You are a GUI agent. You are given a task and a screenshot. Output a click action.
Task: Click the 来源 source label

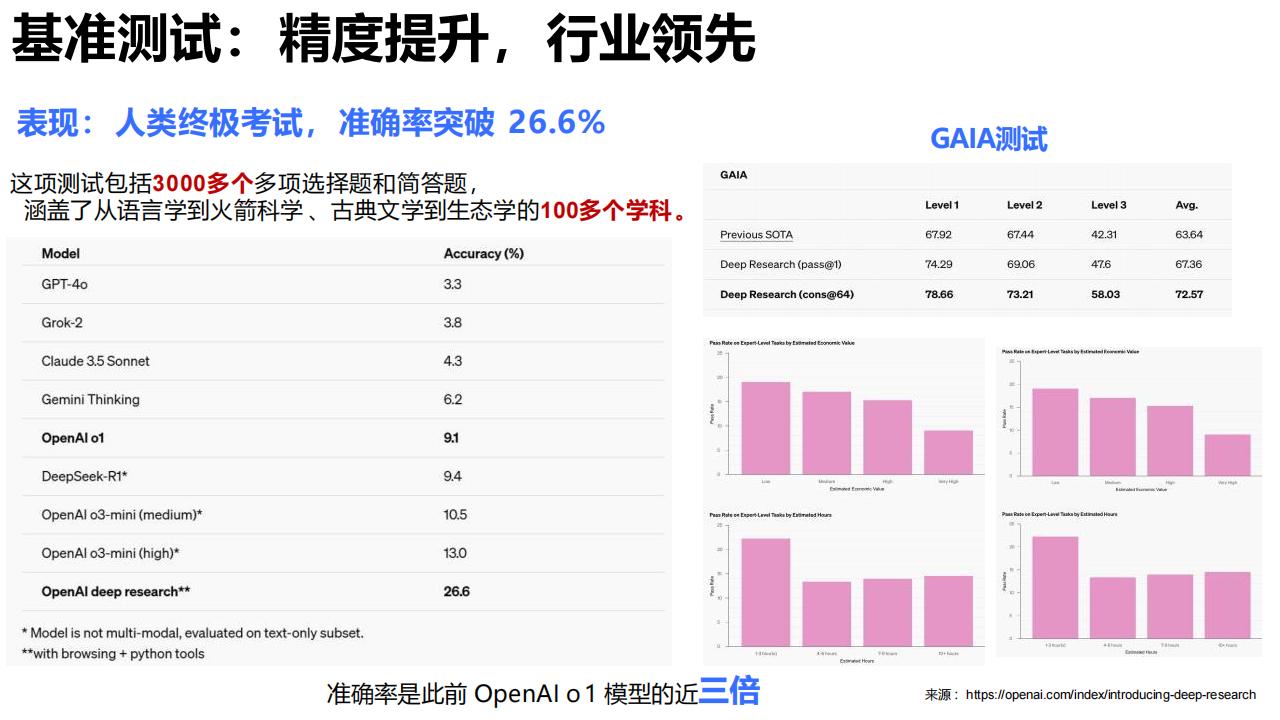(x=939, y=694)
